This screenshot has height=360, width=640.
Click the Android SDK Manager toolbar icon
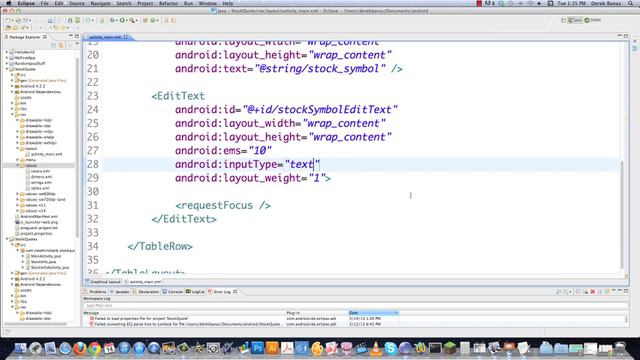[x=70, y=20]
